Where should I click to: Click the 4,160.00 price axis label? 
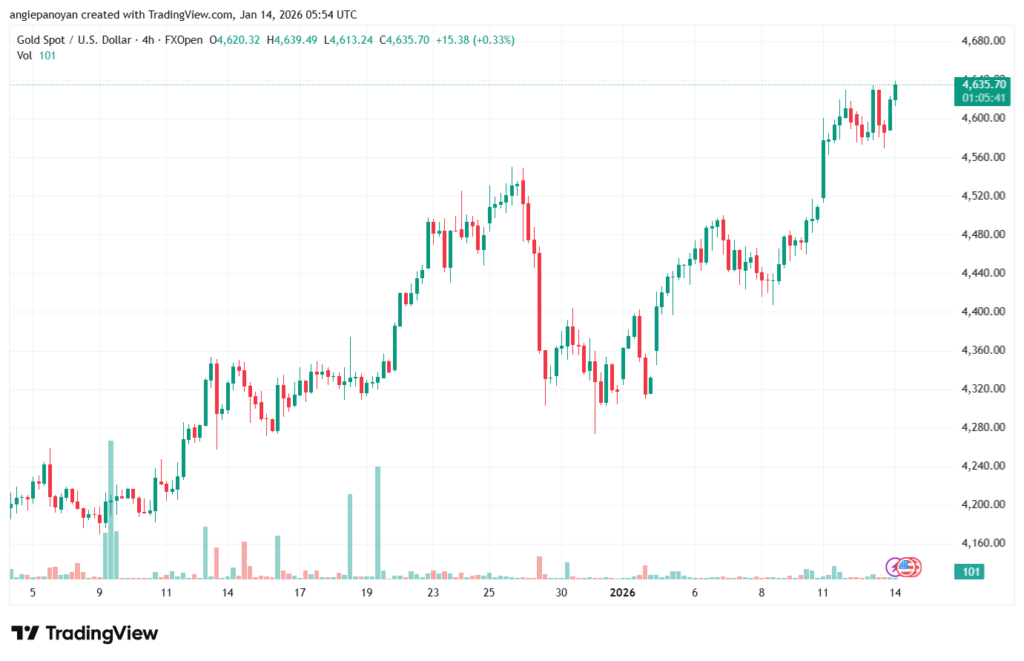980,543
